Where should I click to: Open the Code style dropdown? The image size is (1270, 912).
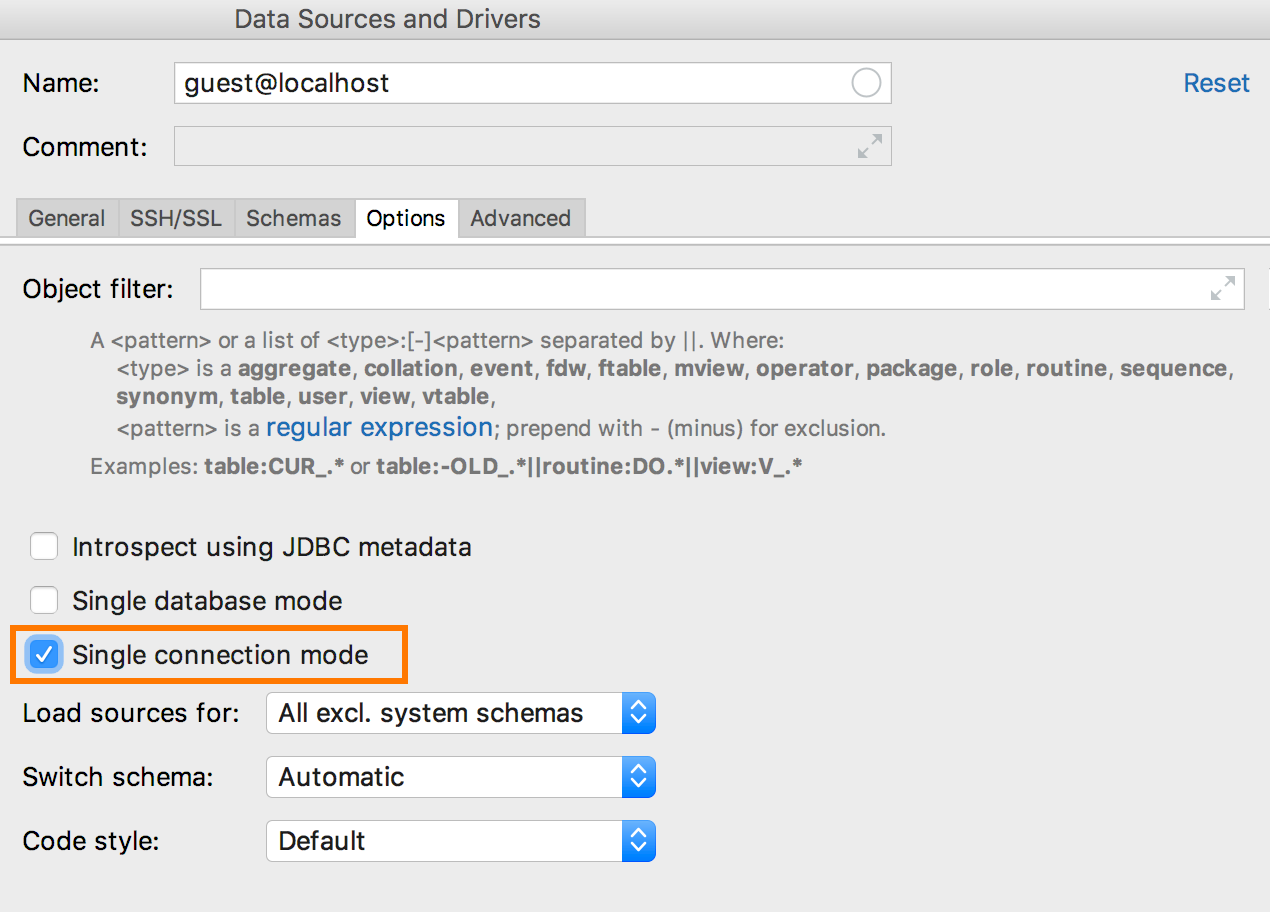click(x=460, y=842)
